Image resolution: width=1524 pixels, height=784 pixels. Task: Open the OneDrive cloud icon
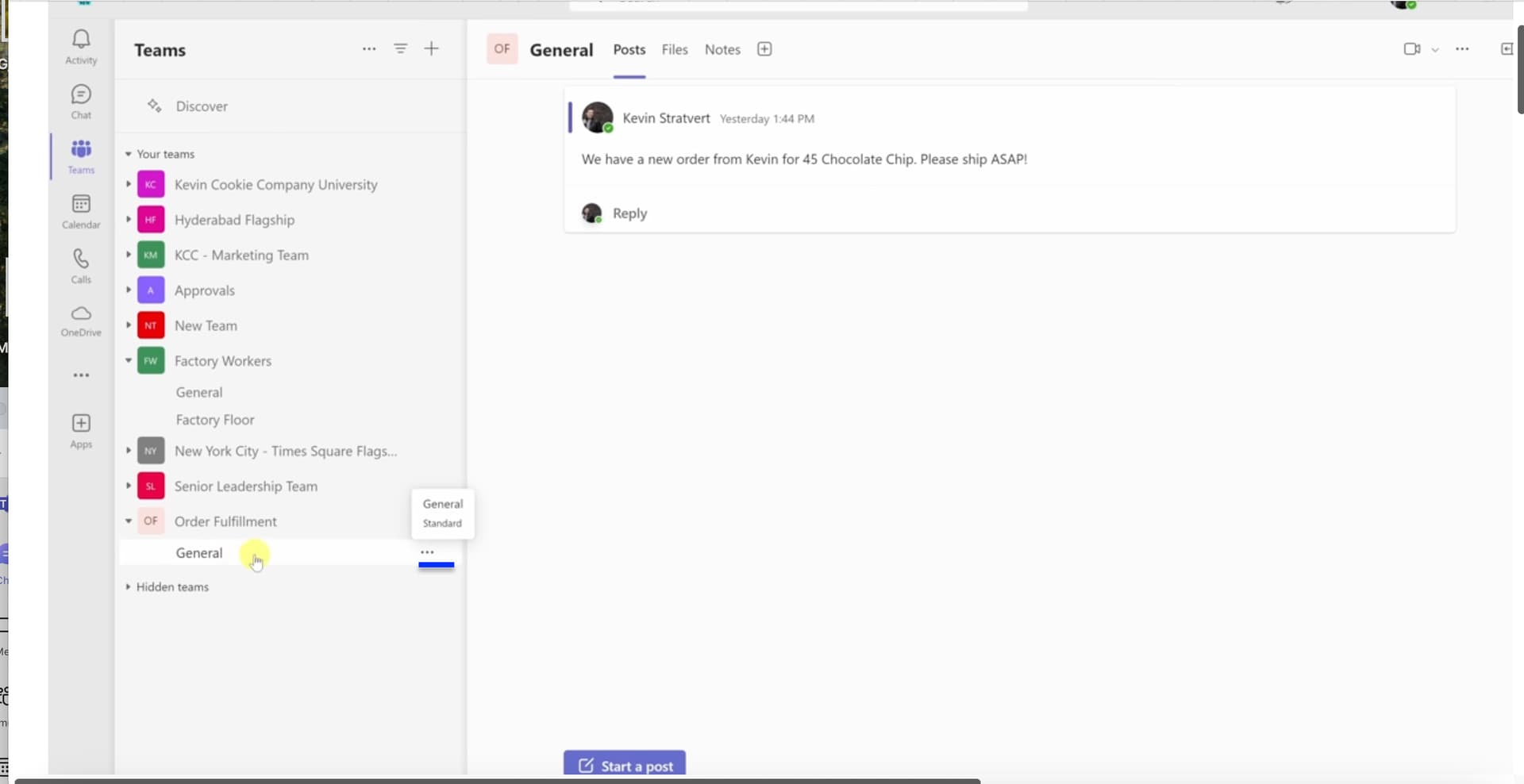point(81,313)
